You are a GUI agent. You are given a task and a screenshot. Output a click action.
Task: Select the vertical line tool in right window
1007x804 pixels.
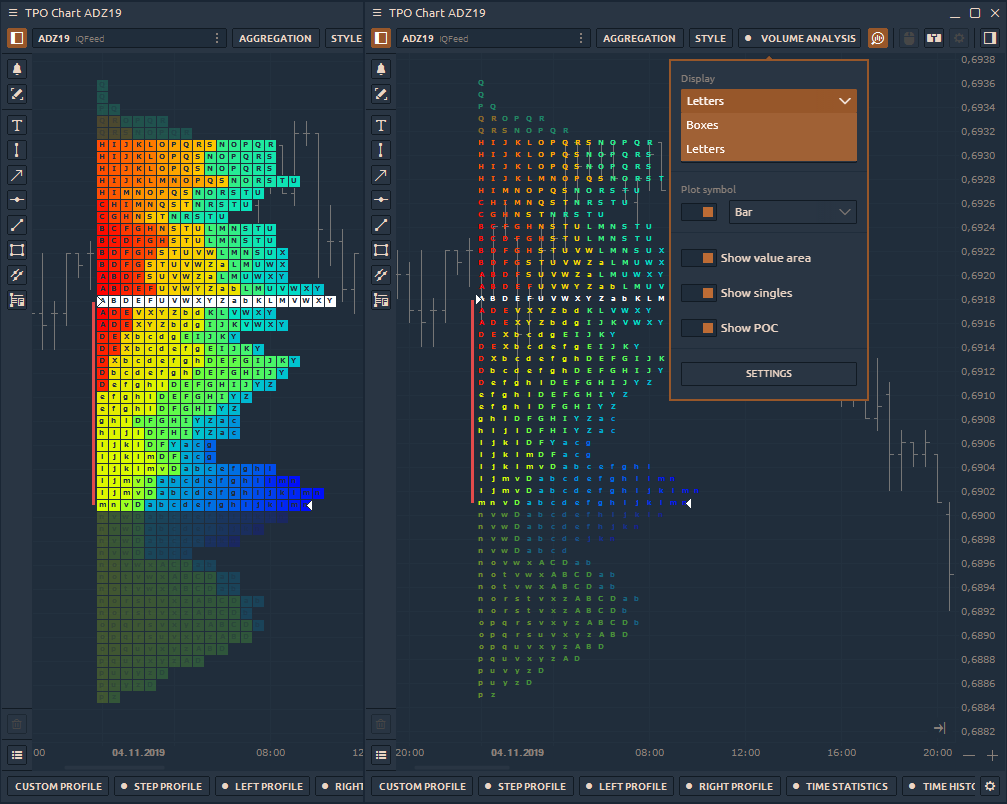tap(381, 150)
